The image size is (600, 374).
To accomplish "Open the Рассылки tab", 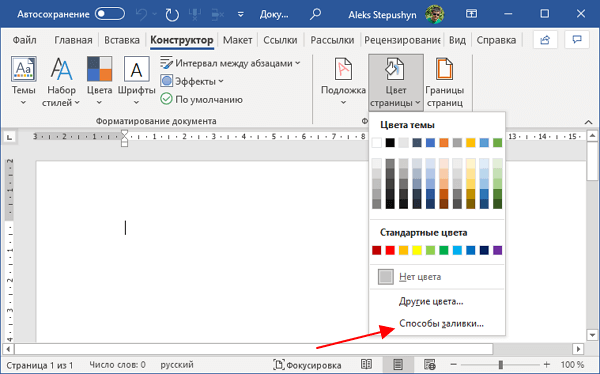I will coord(332,40).
